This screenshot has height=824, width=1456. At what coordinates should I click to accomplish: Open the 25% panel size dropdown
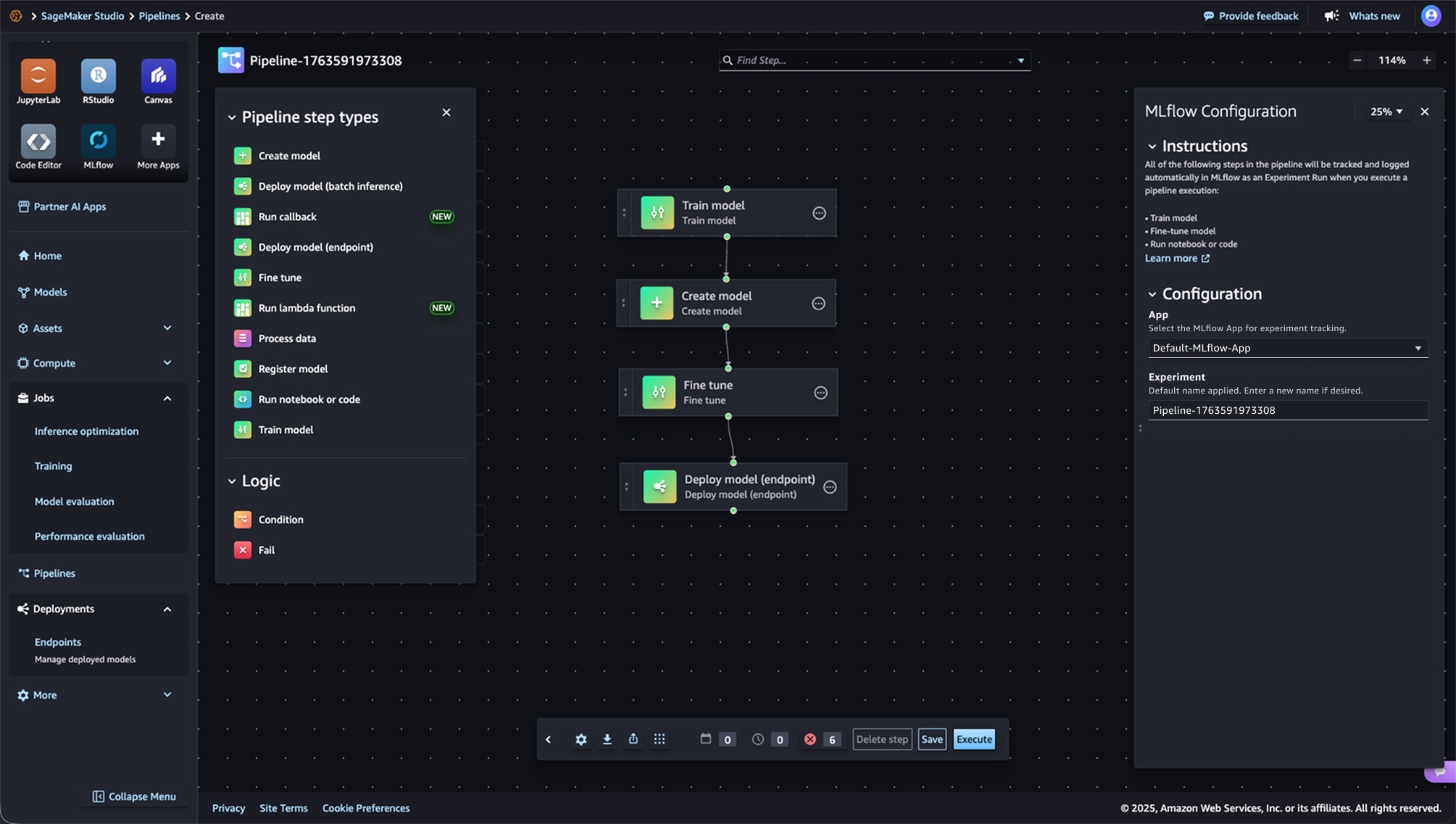tap(1386, 112)
